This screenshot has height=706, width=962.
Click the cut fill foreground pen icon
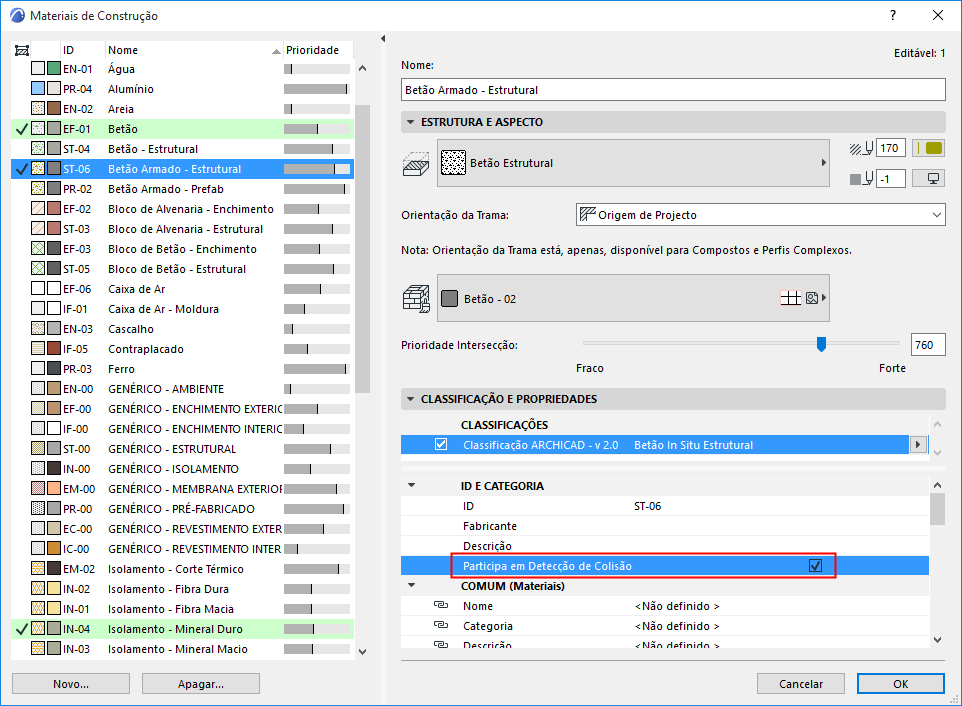861,148
